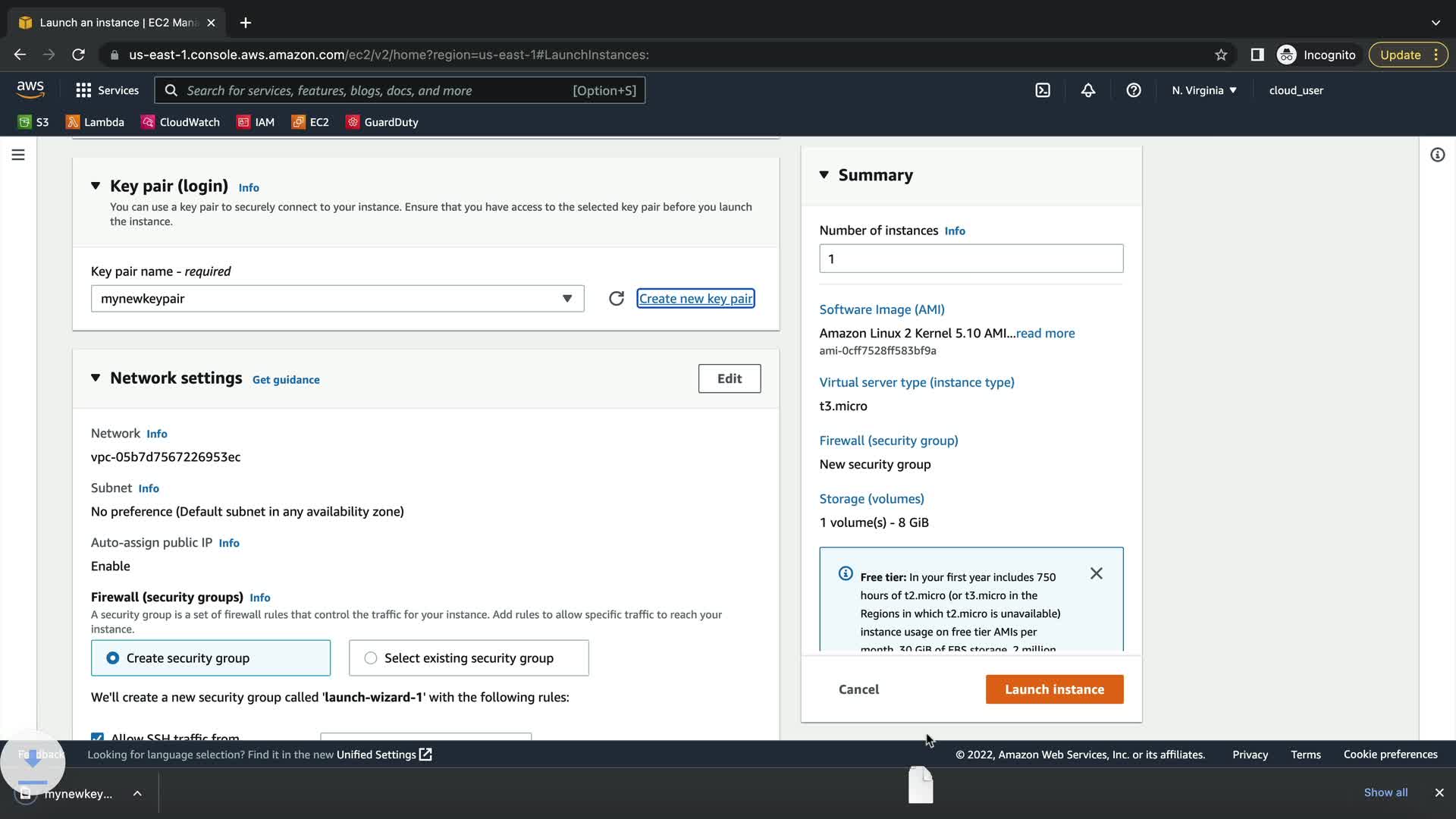The width and height of the screenshot is (1456, 819).
Task: Open the N. Virginia region dropdown
Action: pyautogui.click(x=1203, y=90)
